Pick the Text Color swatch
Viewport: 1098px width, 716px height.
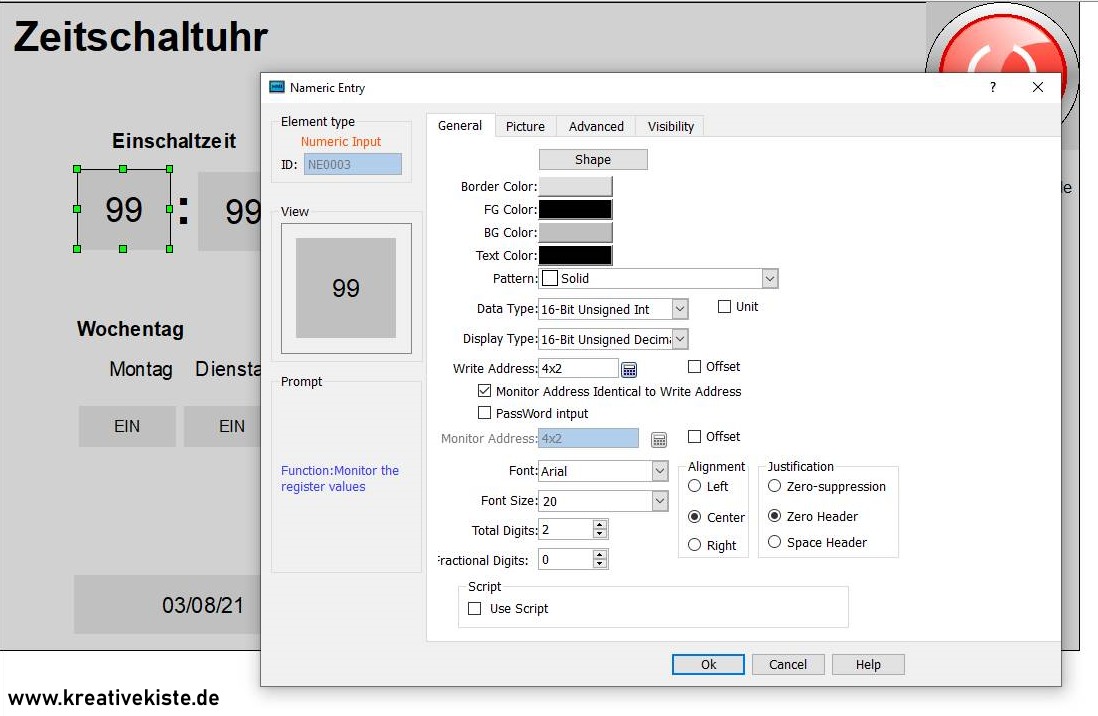click(575, 256)
